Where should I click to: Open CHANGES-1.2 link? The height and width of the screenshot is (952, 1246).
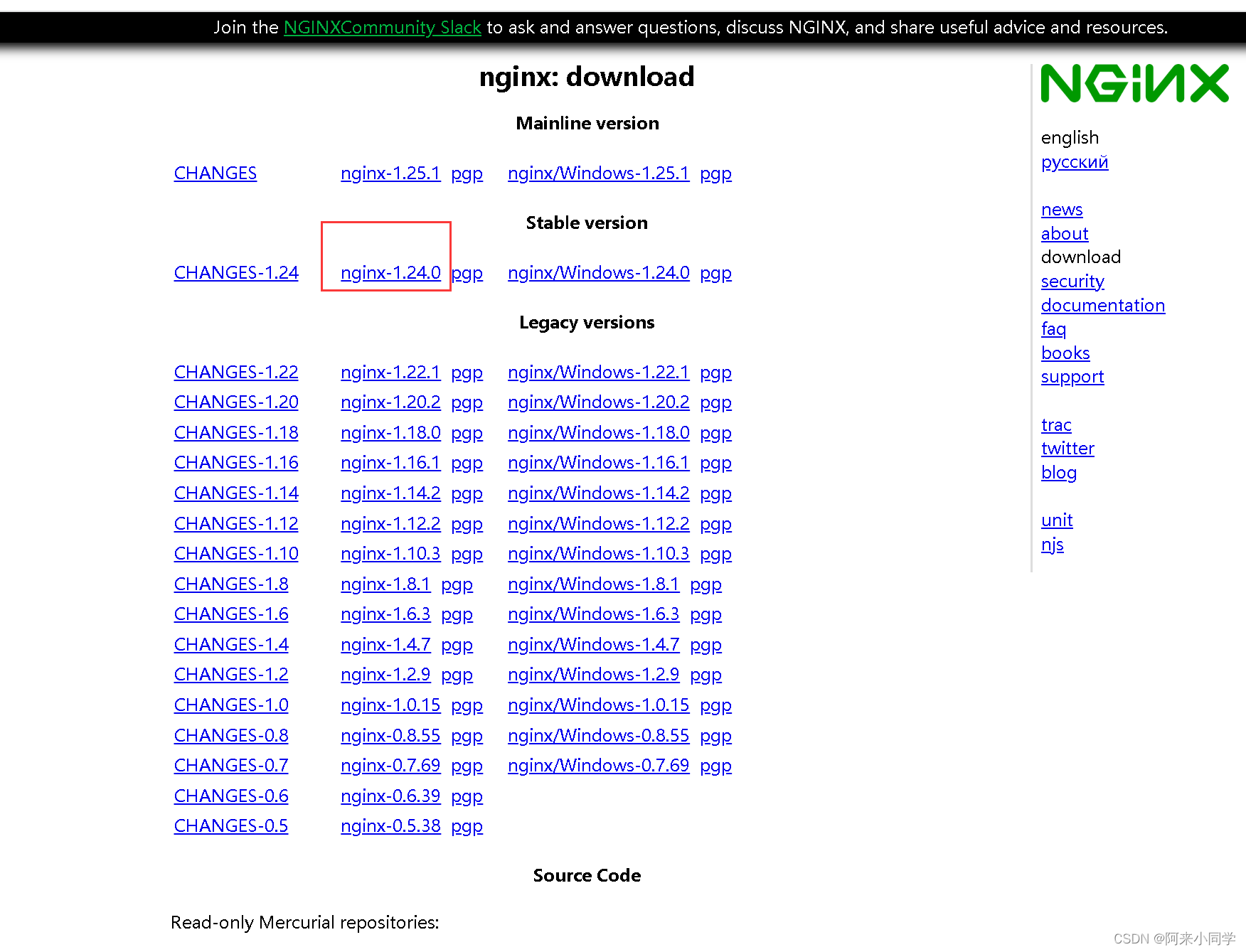(231, 675)
